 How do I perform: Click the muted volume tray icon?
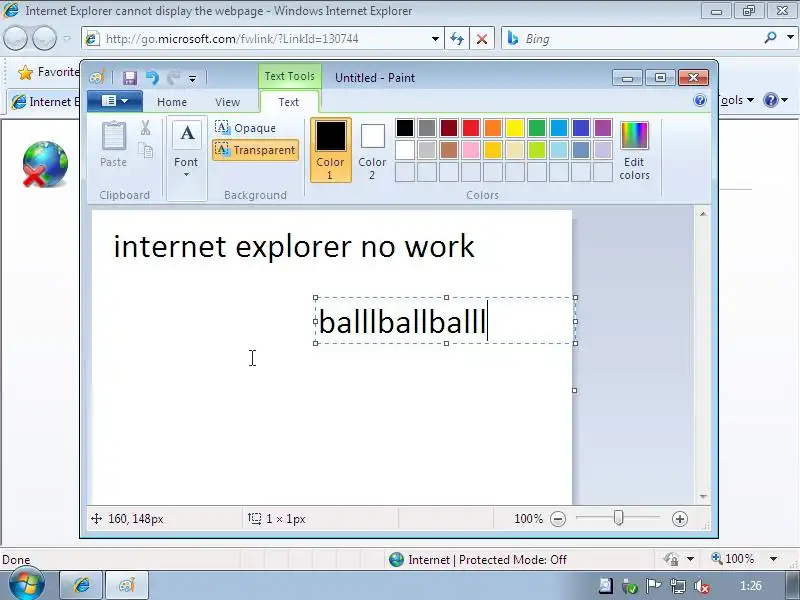pos(702,586)
